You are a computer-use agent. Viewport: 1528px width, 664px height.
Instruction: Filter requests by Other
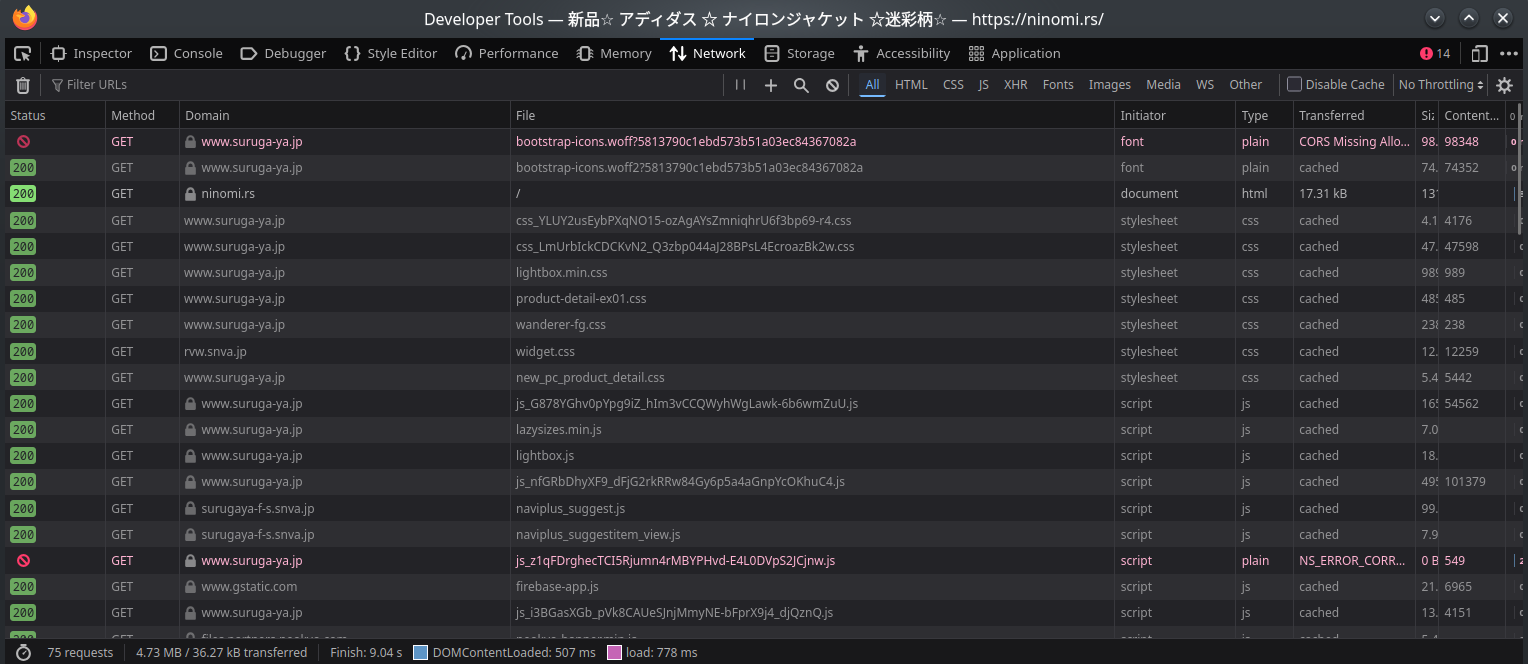tap(1245, 85)
